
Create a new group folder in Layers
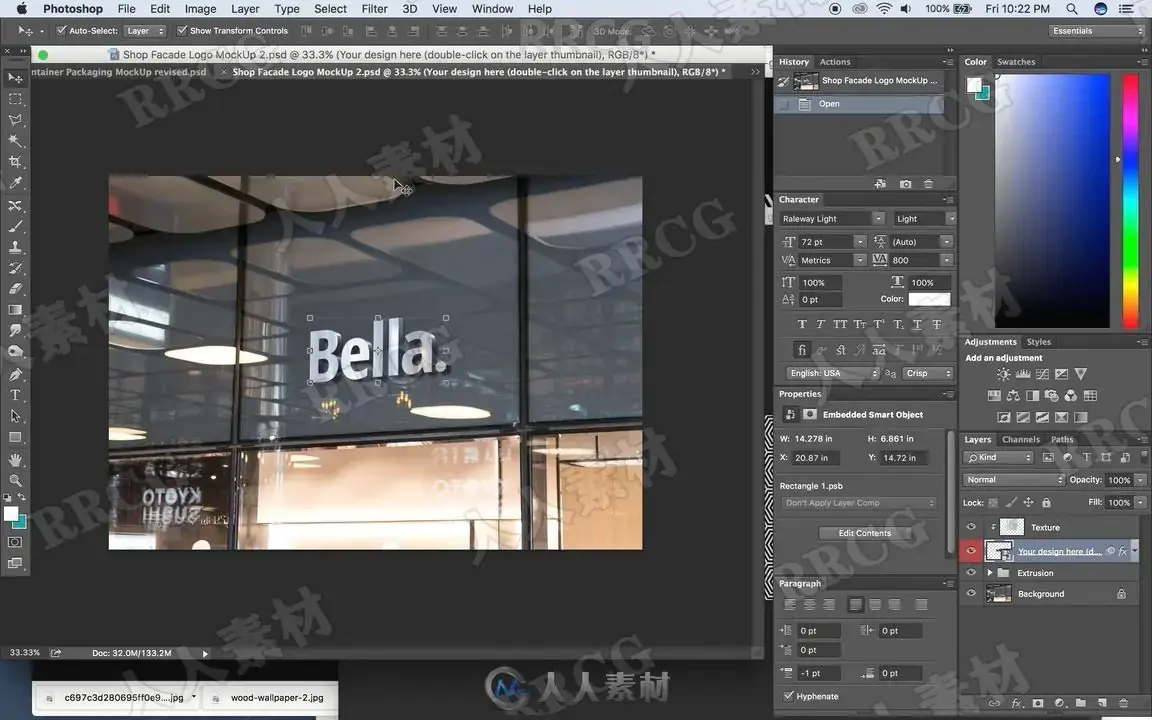click(1081, 703)
